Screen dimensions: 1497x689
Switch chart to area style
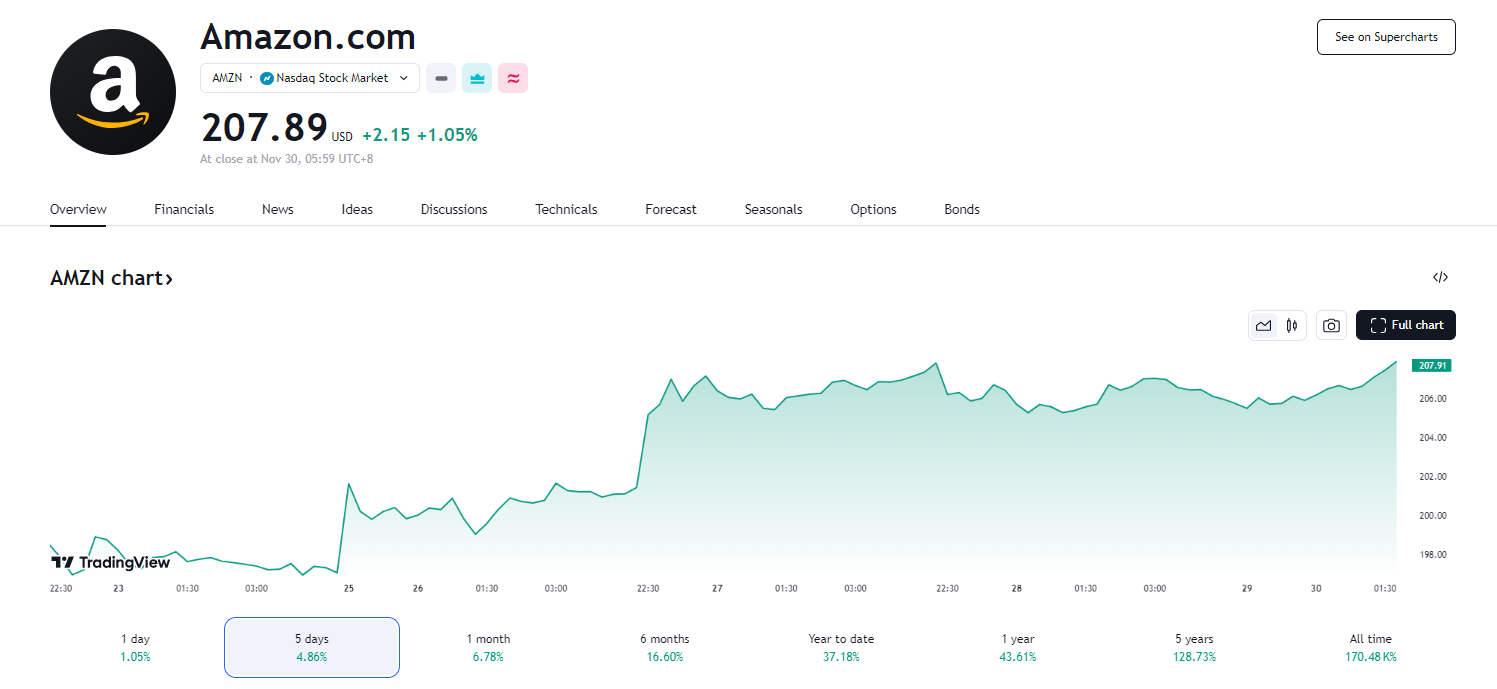[1264, 325]
